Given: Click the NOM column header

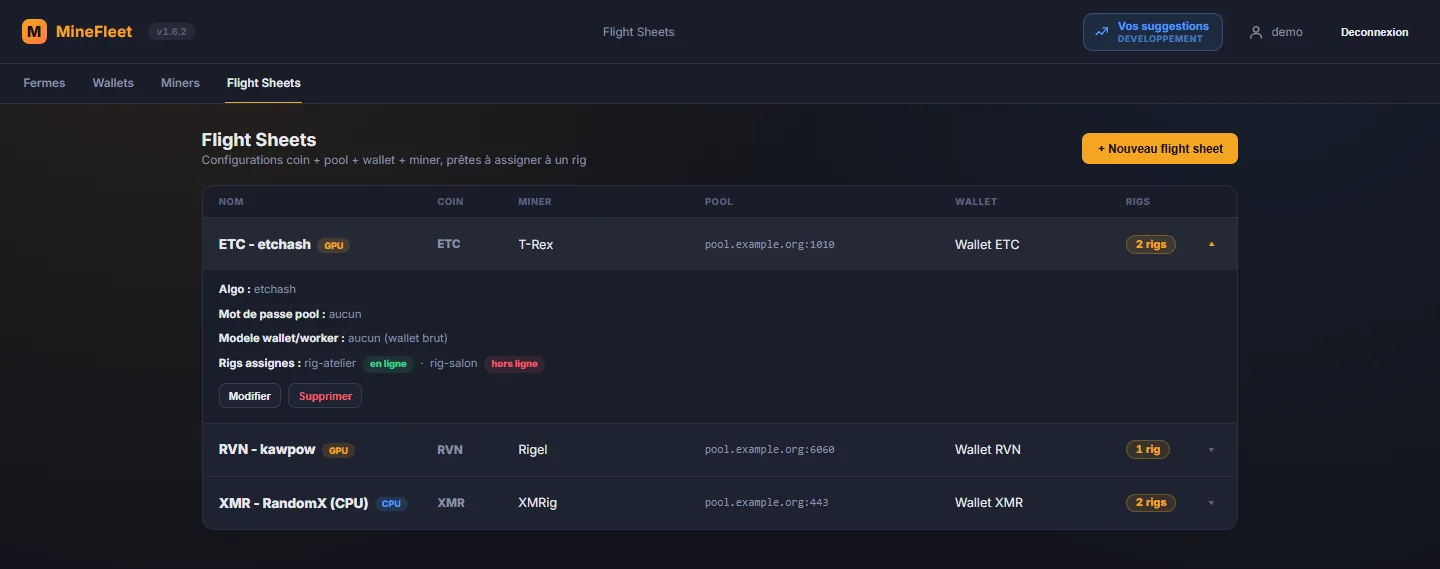Looking at the screenshot, I should coord(231,202).
